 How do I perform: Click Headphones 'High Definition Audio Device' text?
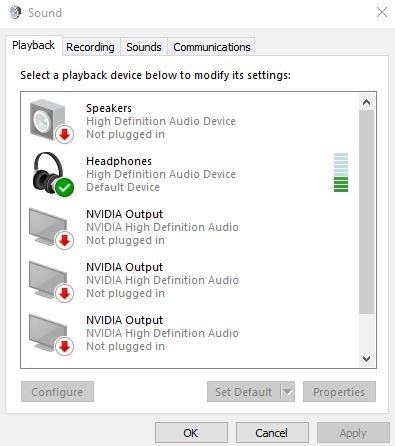tap(161, 174)
